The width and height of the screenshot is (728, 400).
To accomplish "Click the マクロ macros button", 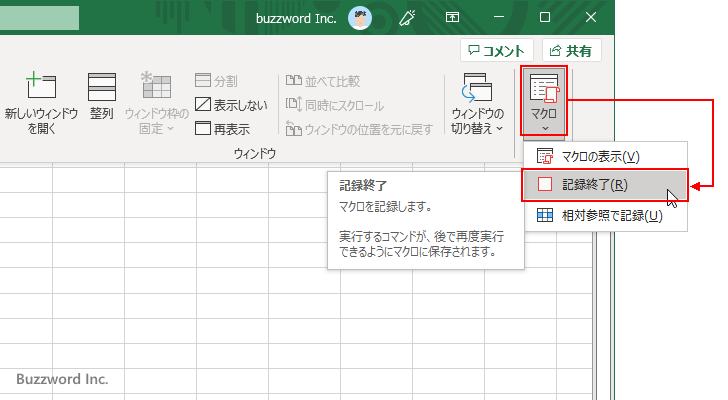I will click(544, 101).
